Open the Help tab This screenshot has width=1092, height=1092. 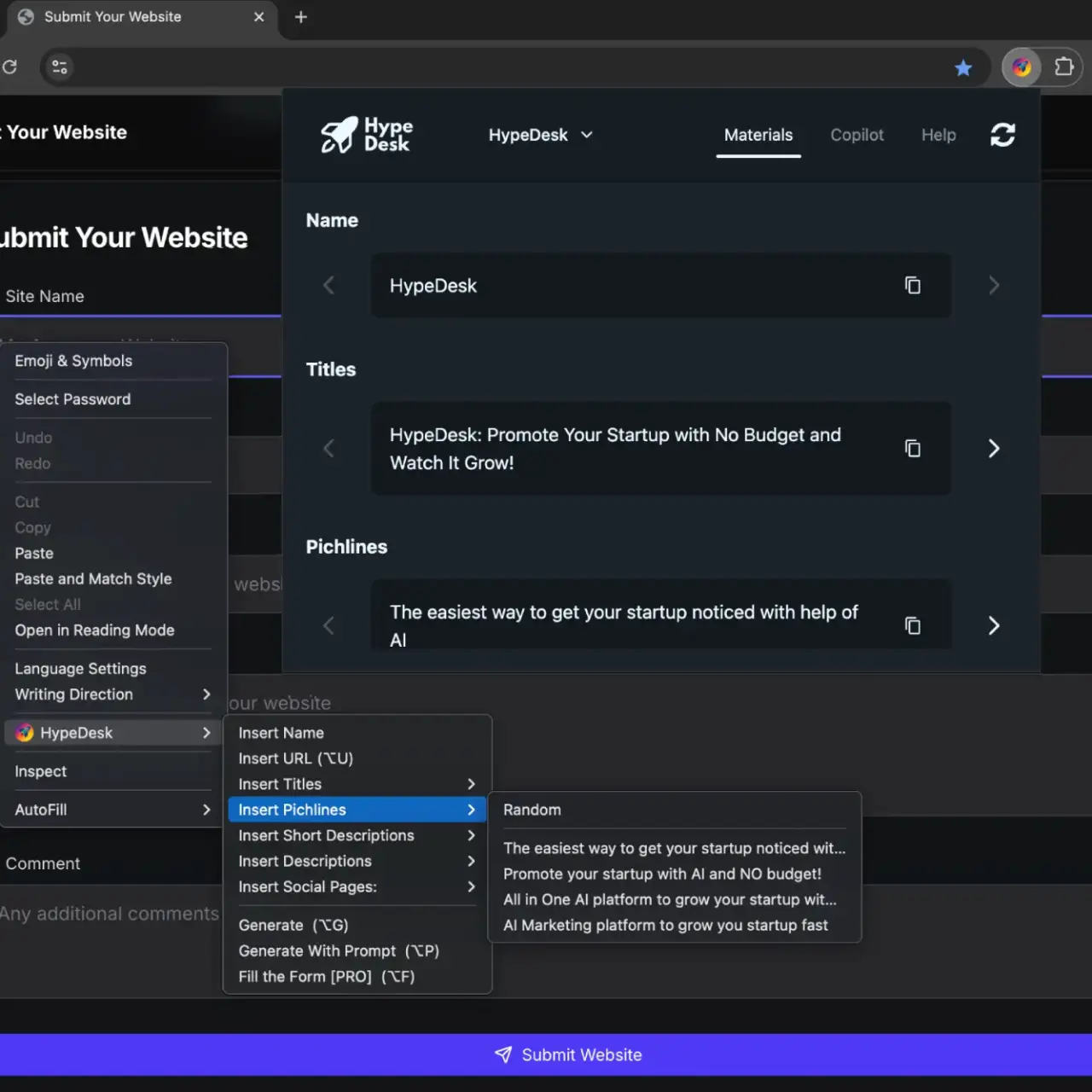click(x=938, y=135)
